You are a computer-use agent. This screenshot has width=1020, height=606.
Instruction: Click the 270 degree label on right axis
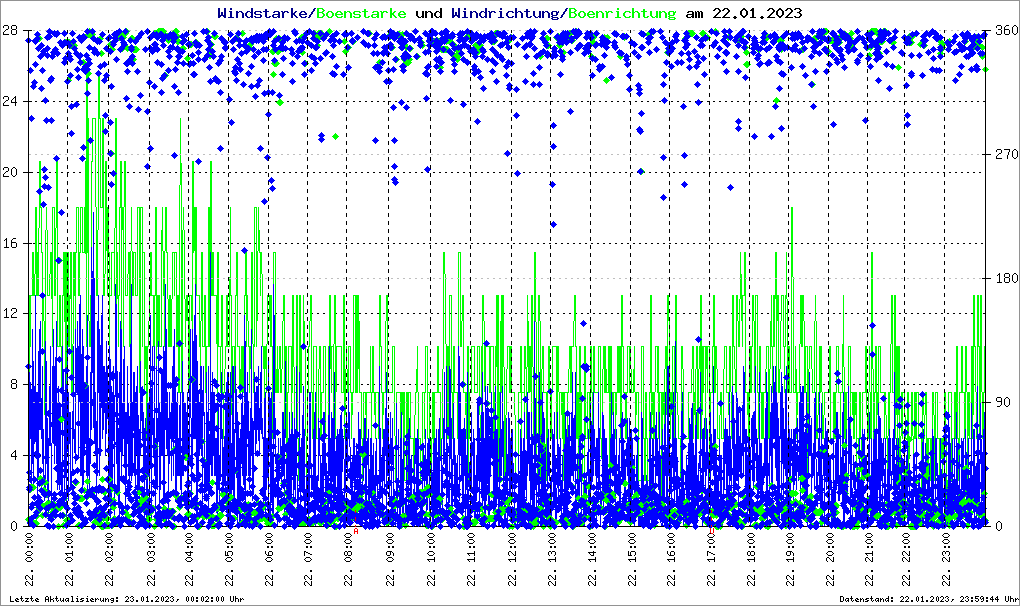(1005, 154)
